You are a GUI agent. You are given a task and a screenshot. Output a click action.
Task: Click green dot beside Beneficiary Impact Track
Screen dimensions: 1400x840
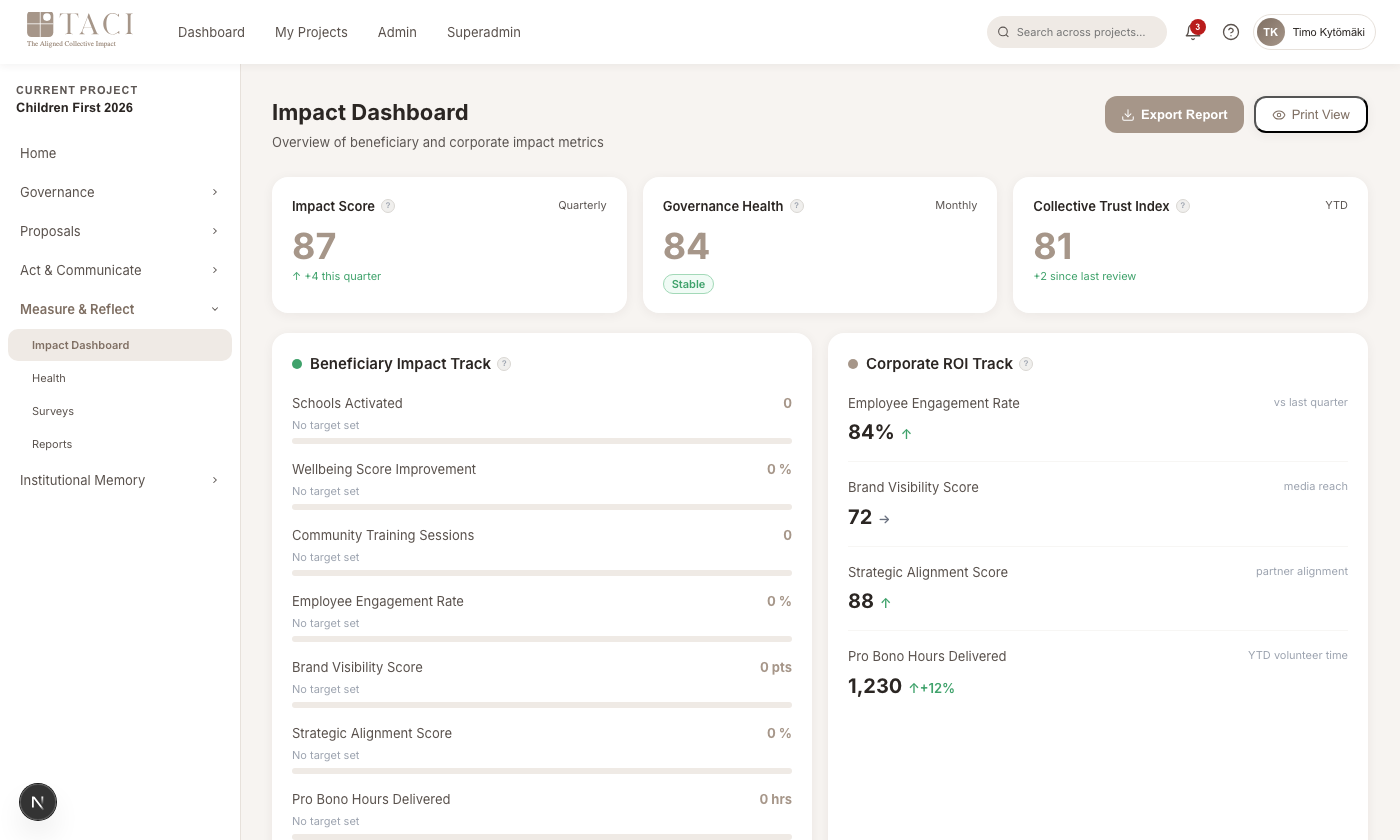pyautogui.click(x=297, y=364)
